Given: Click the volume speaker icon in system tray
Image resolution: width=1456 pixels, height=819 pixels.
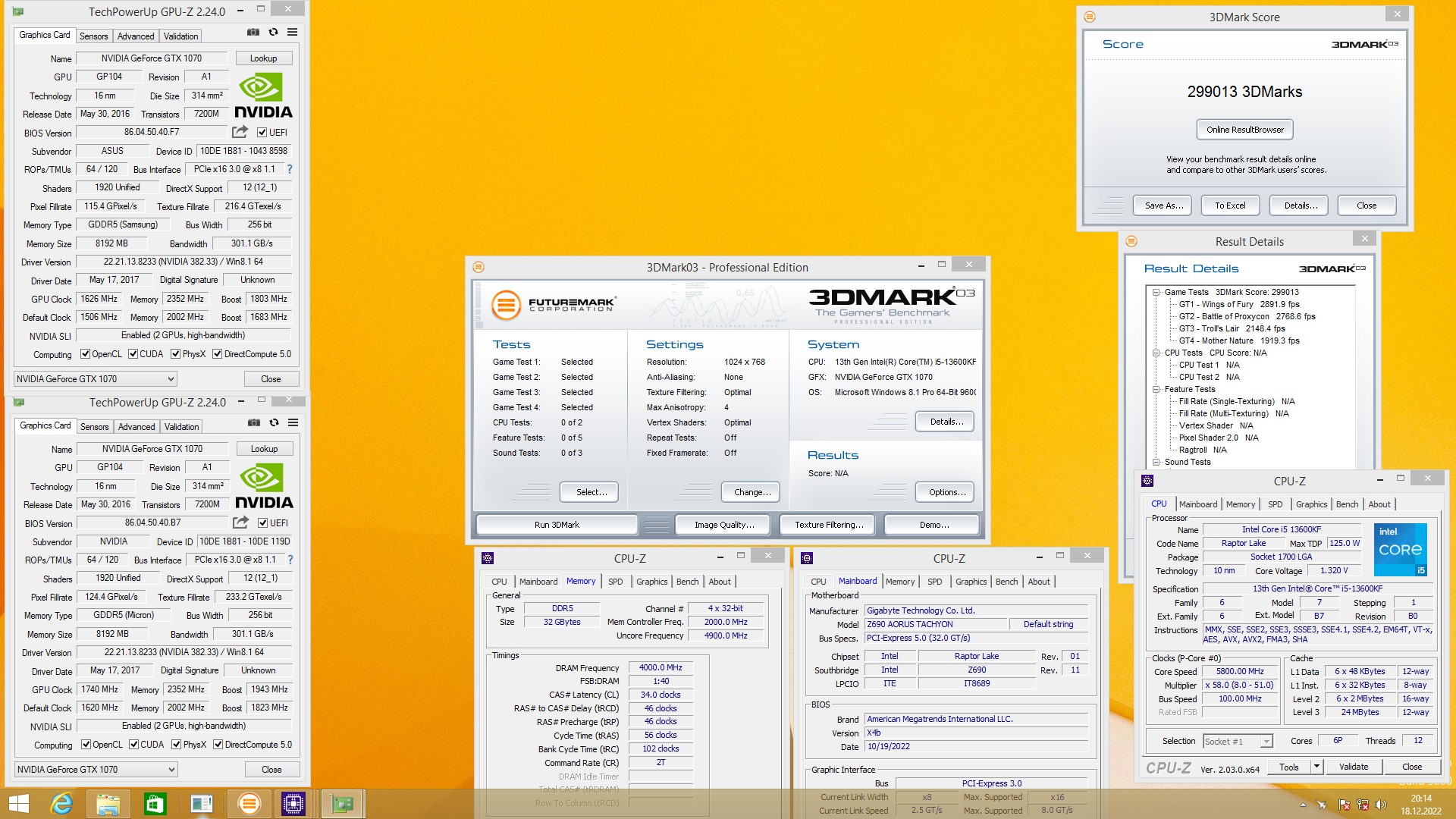Looking at the screenshot, I should (1380, 805).
